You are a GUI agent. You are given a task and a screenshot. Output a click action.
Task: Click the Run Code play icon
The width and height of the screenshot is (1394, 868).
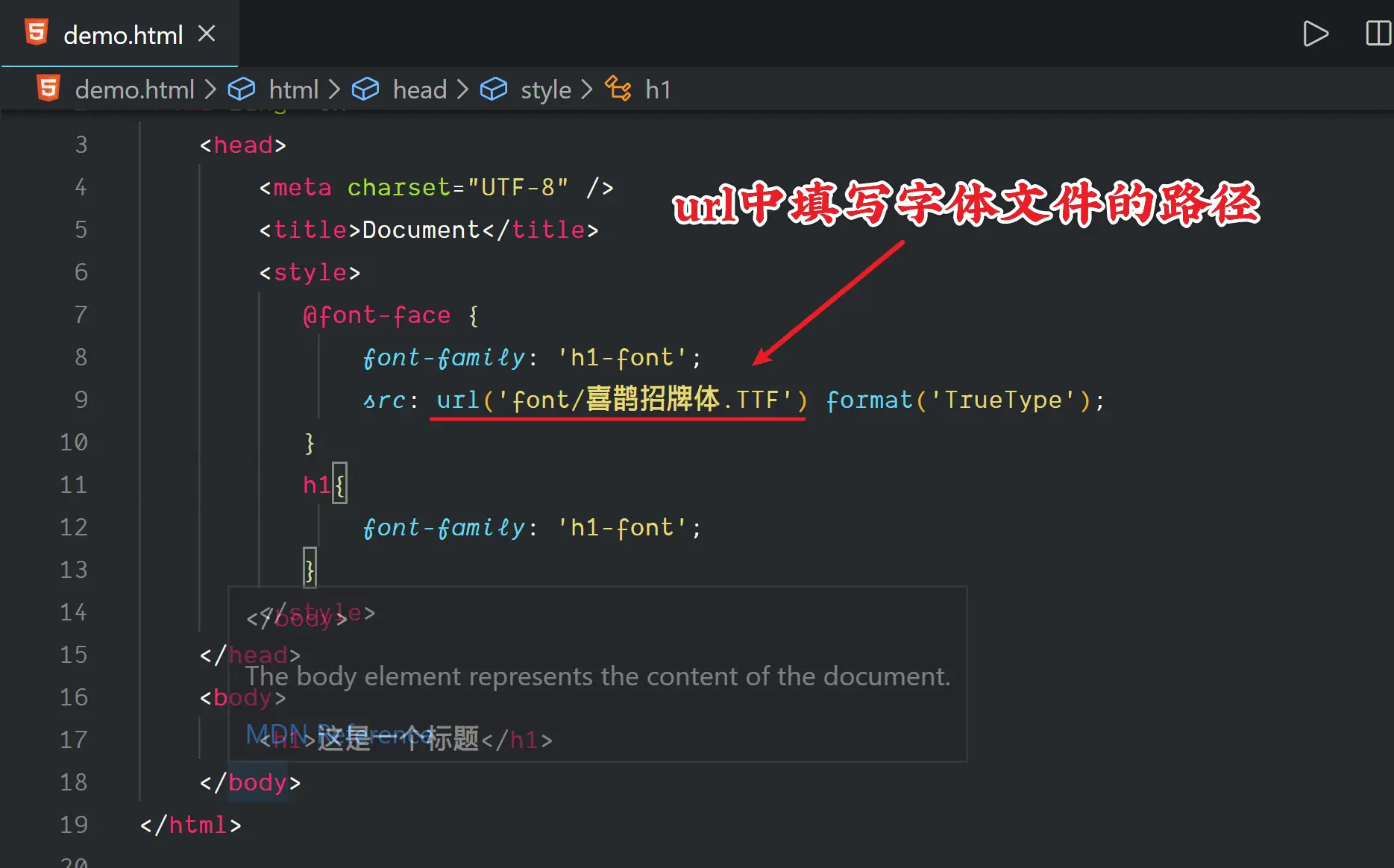pyautogui.click(x=1315, y=34)
